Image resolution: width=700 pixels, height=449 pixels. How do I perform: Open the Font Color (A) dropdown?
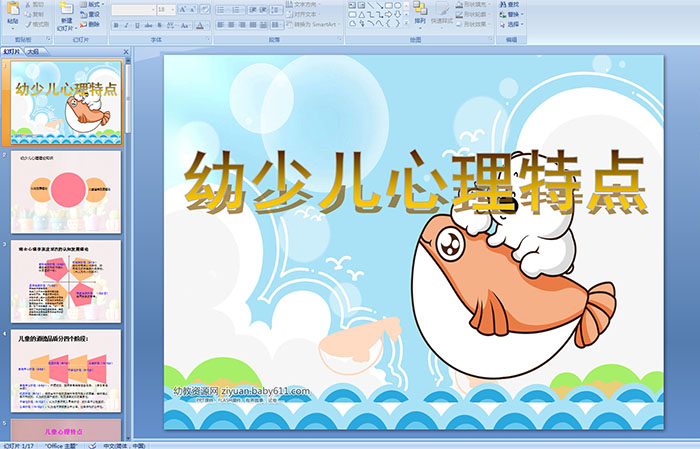pyautogui.click(x=201, y=25)
